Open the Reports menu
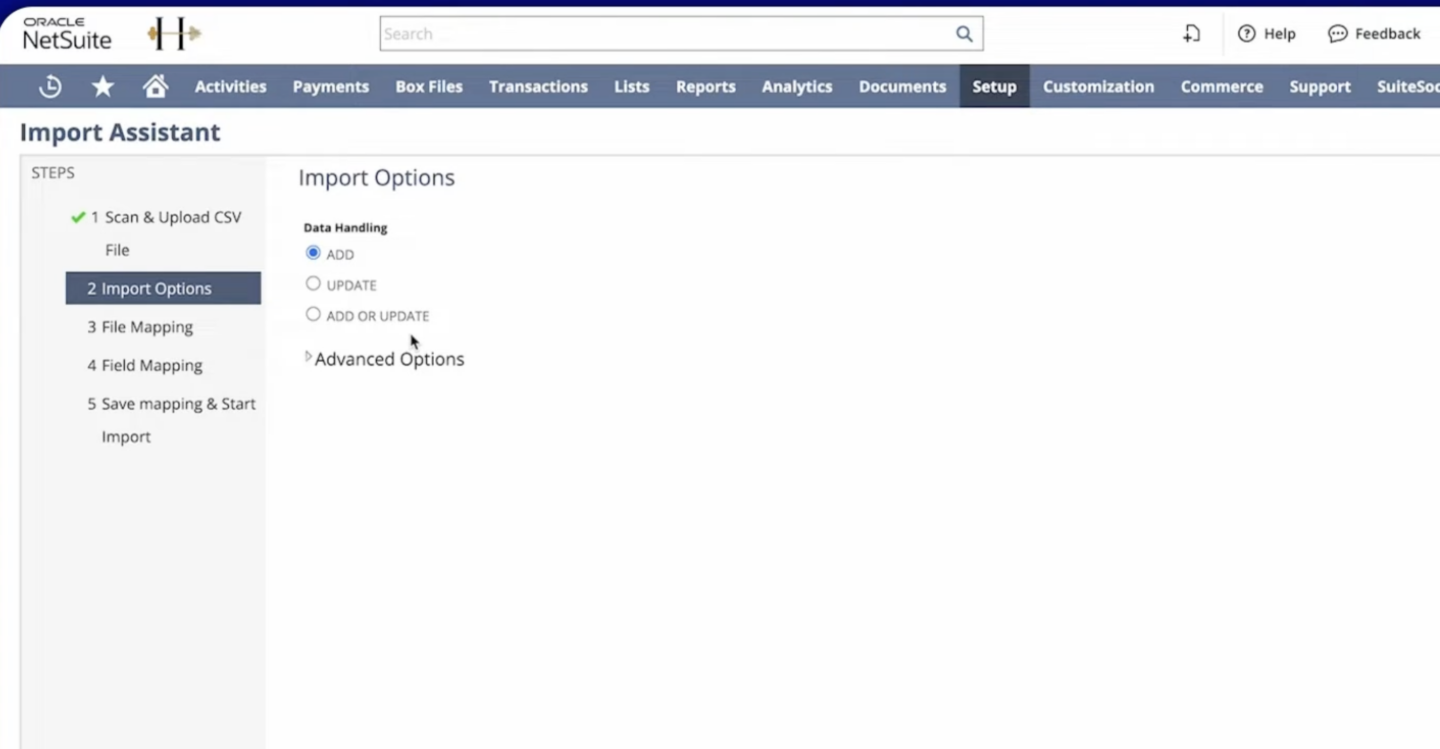 click(706, 87)
